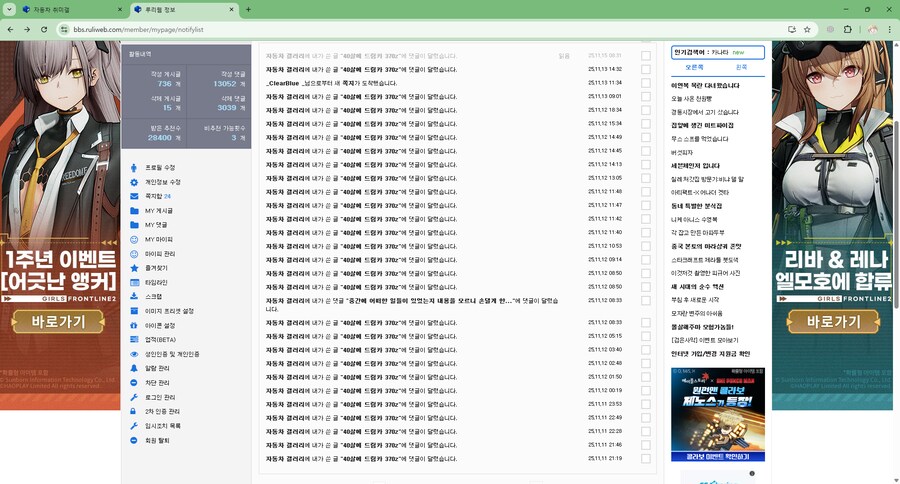Viewport: 900px width, 484px height.
Task: Open a new browser tab
Action: coord(248,10)
